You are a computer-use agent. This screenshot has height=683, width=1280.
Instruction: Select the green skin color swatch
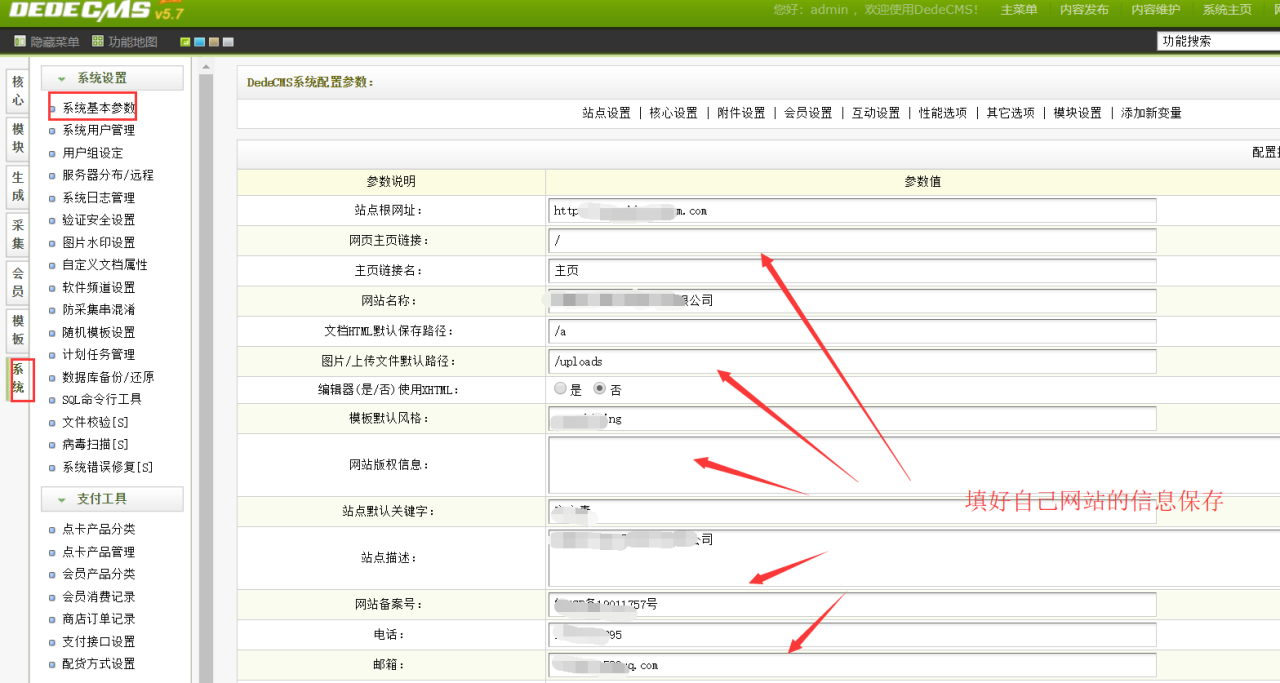[185, 42]
